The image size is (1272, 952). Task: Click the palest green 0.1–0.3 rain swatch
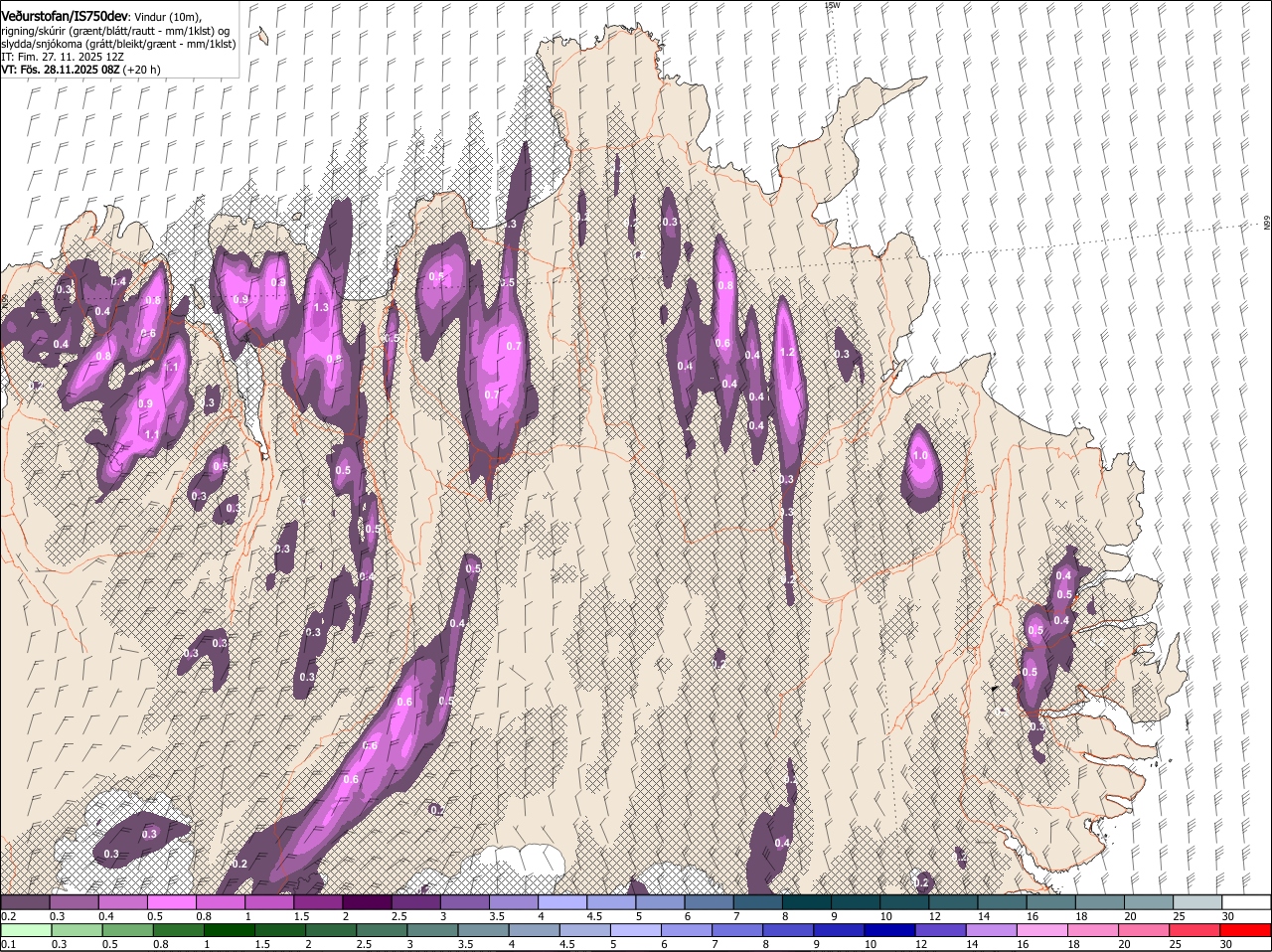click(x=26, y=930)
